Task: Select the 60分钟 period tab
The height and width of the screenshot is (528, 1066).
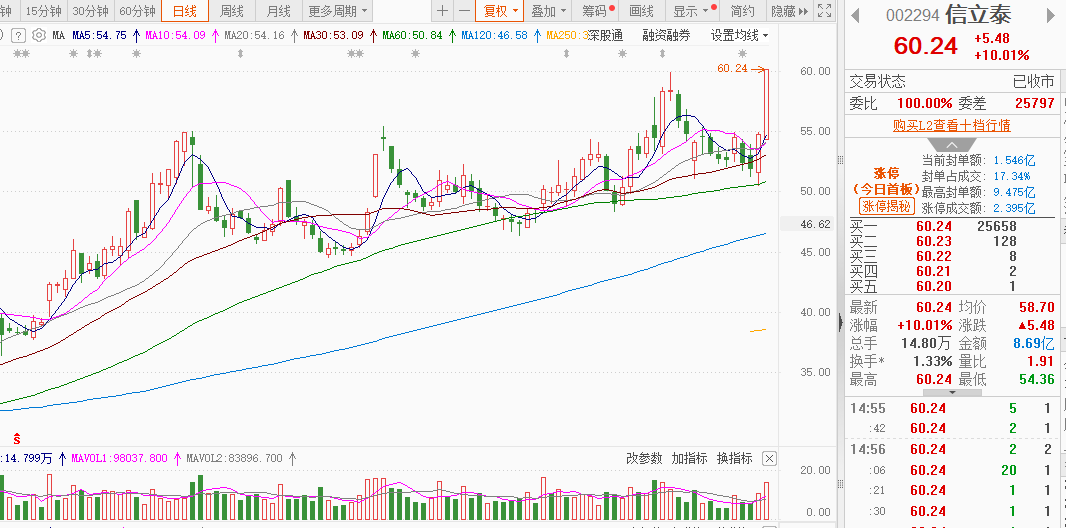Action: point(137,11)
